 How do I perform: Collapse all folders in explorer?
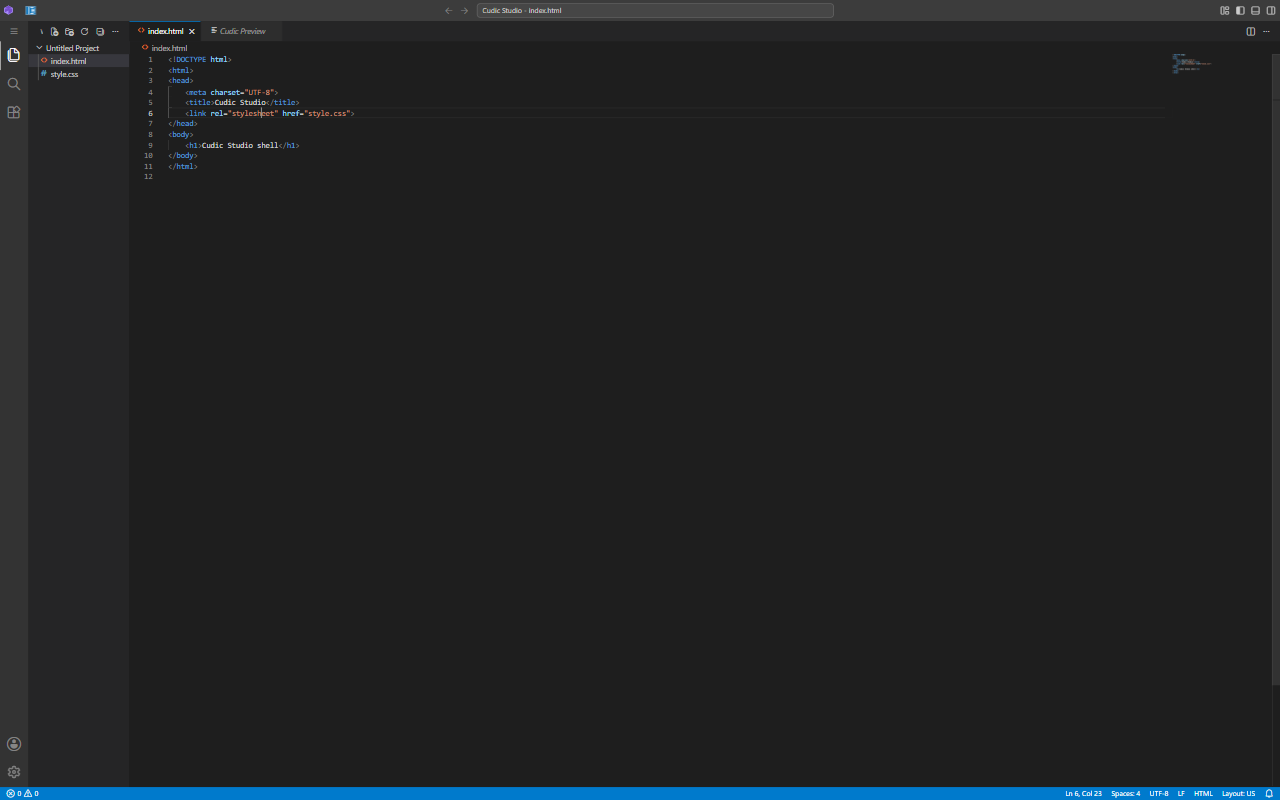[x=100, y=31]
